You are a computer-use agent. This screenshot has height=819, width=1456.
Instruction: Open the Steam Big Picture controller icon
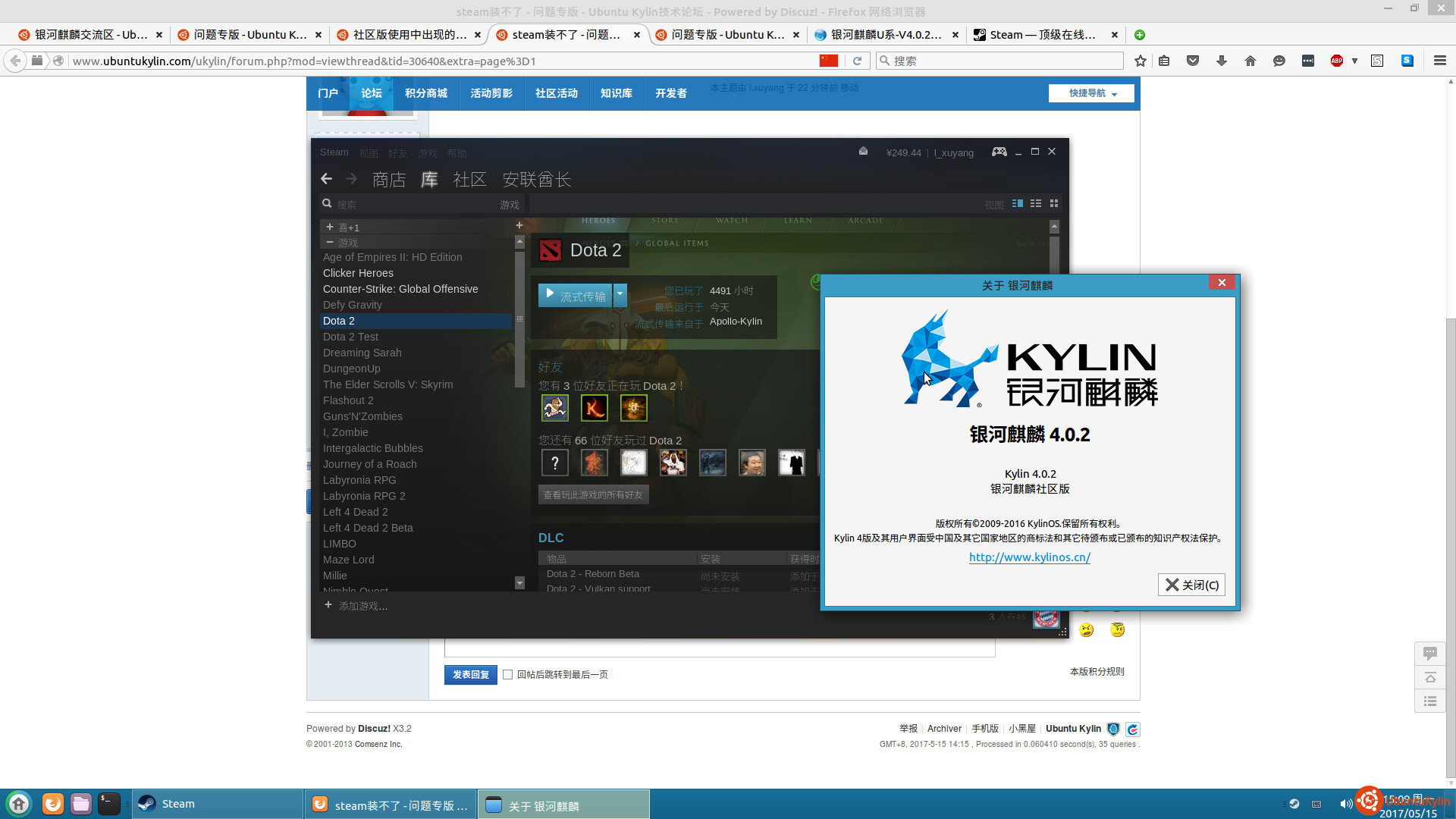999,152
